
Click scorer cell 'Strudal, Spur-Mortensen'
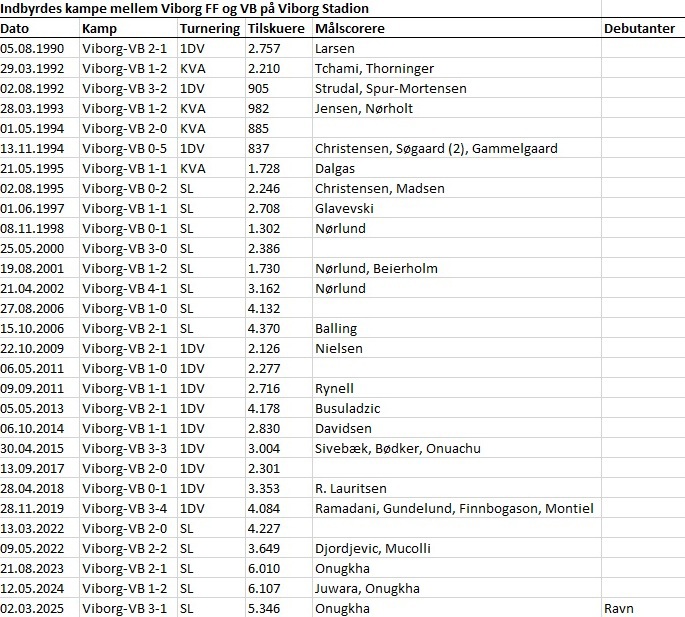click(391, 89)
